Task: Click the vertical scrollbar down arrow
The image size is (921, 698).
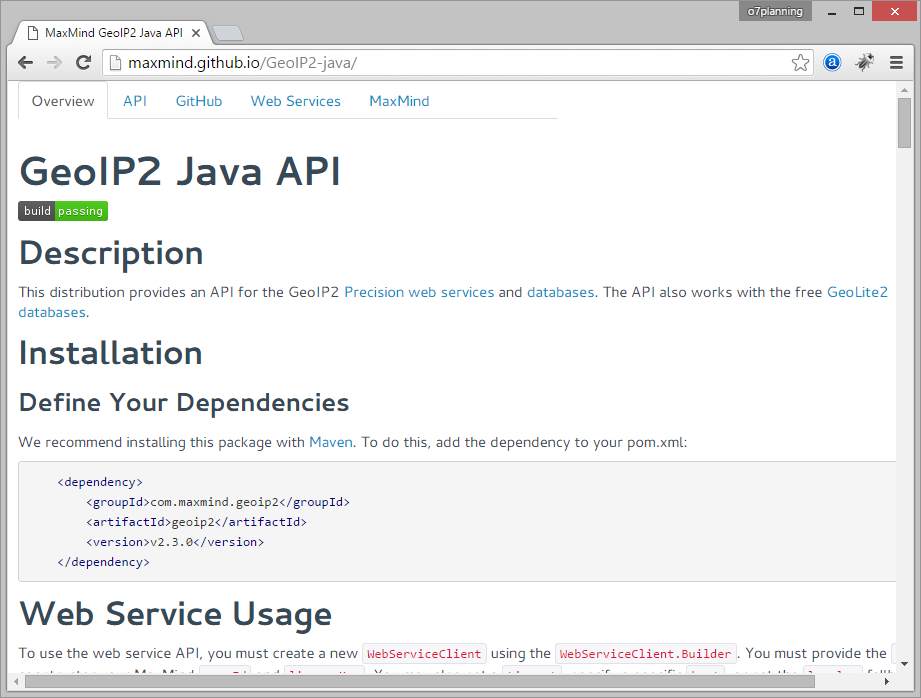Action: [x=904, y=664]
